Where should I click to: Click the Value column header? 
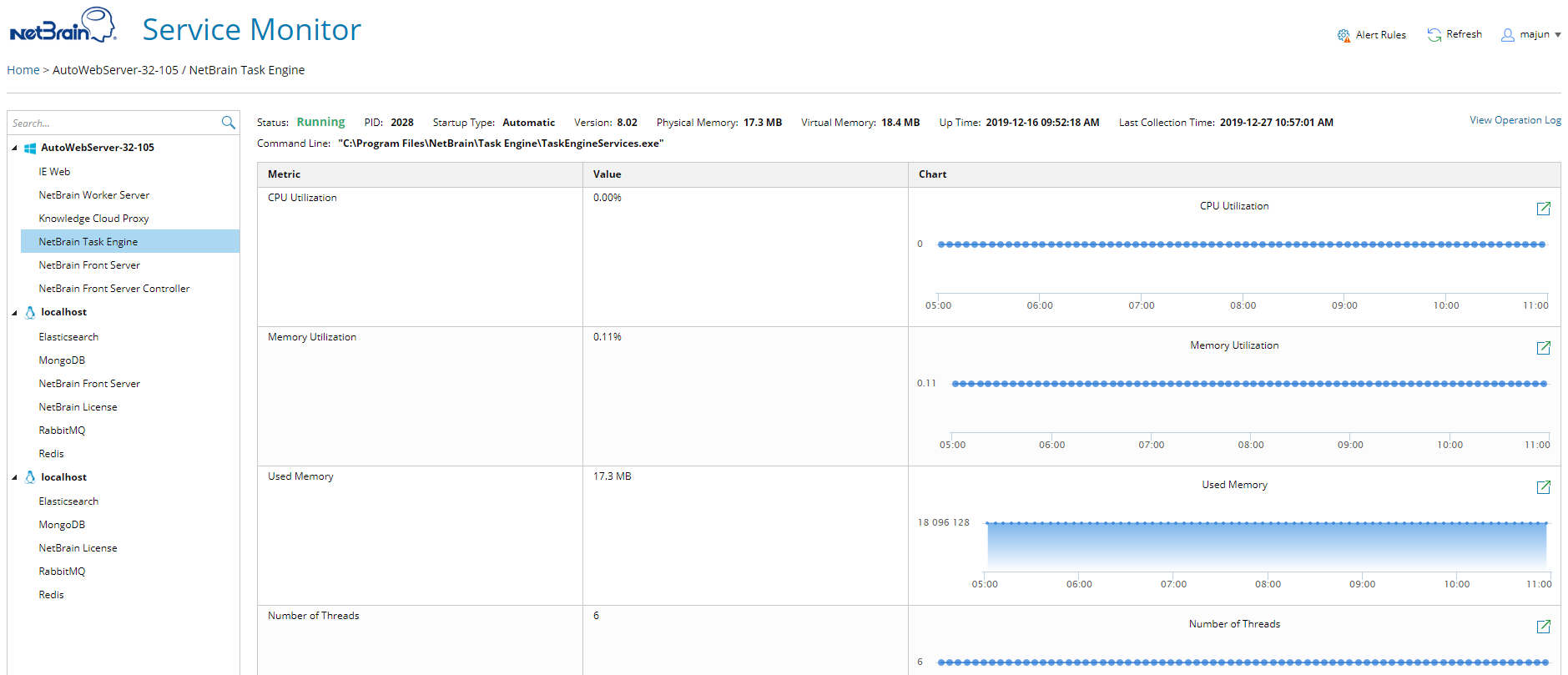click(745, 174)
